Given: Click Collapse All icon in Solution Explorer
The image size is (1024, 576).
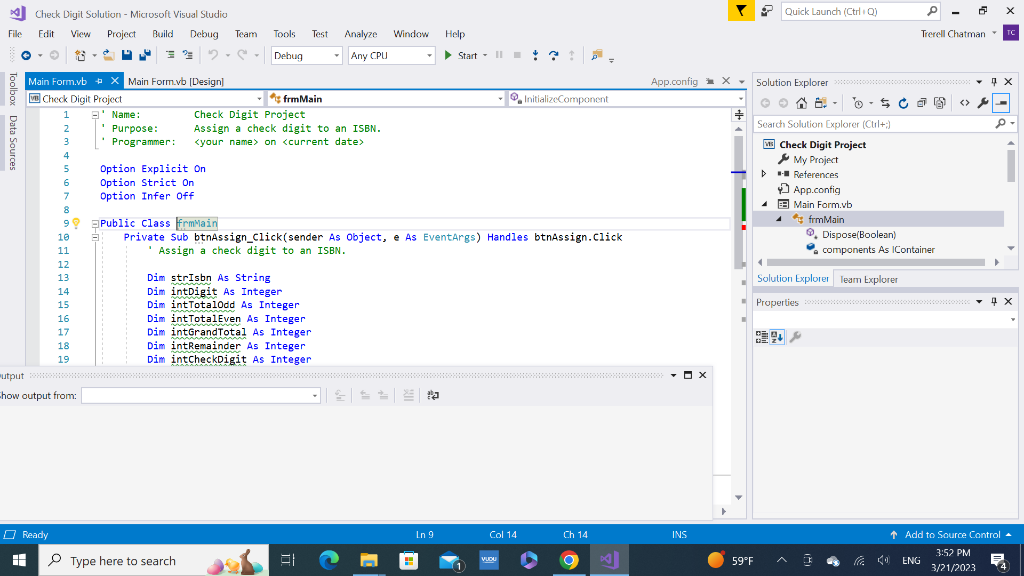Looking at the screenshot, I should (921, 103).
